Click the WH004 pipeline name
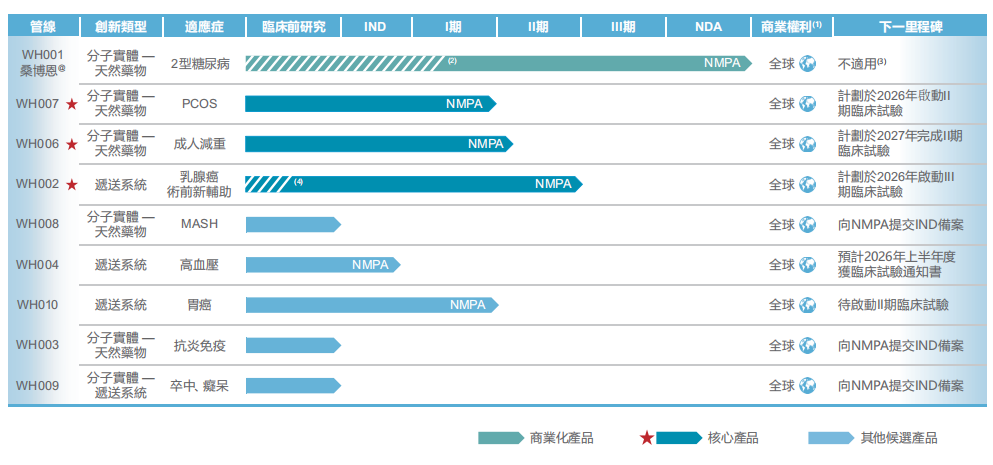The image size is (993, 465). [37, 265]
